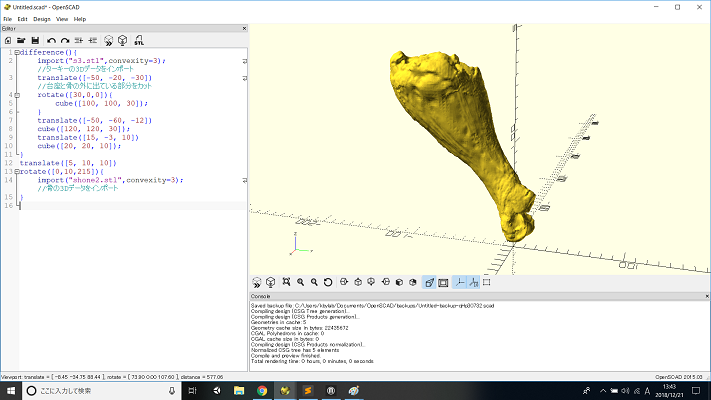Viewport: 711px width, 400px height.
Task: Switch to the Back view
Action: [x=413, y=282]
